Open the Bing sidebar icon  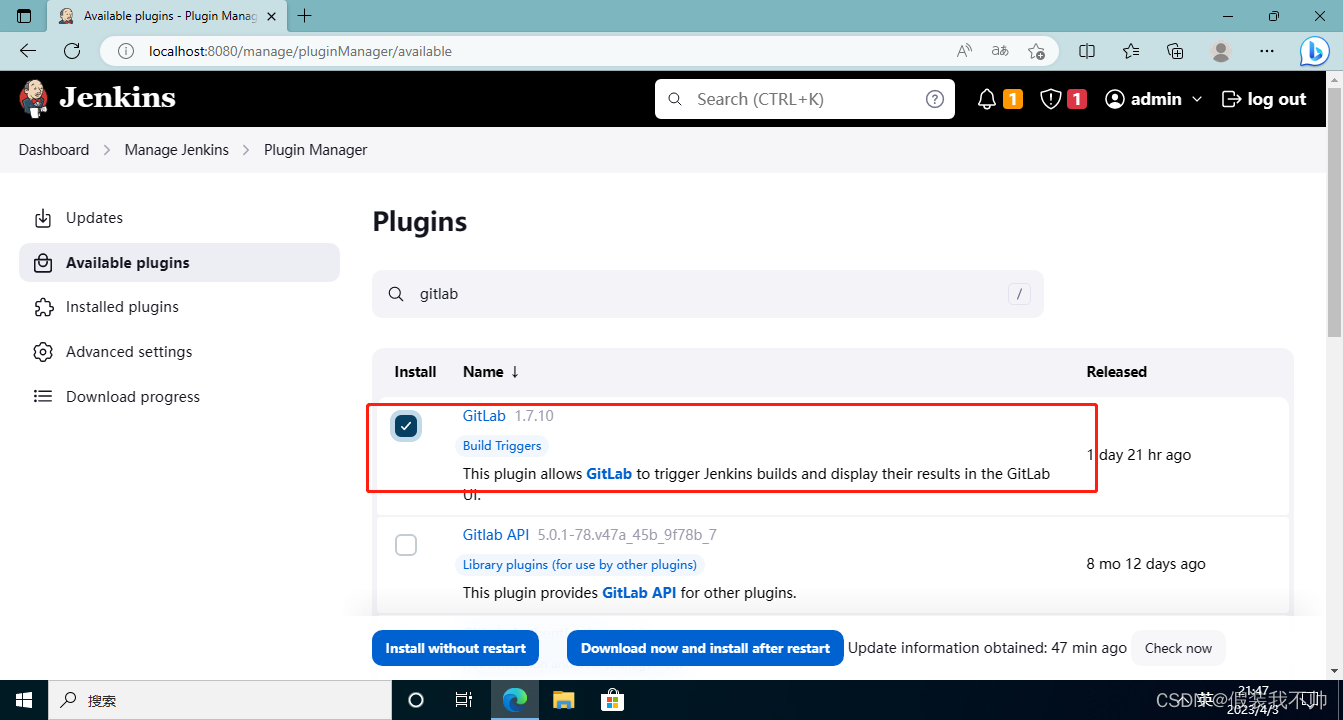1314,51
